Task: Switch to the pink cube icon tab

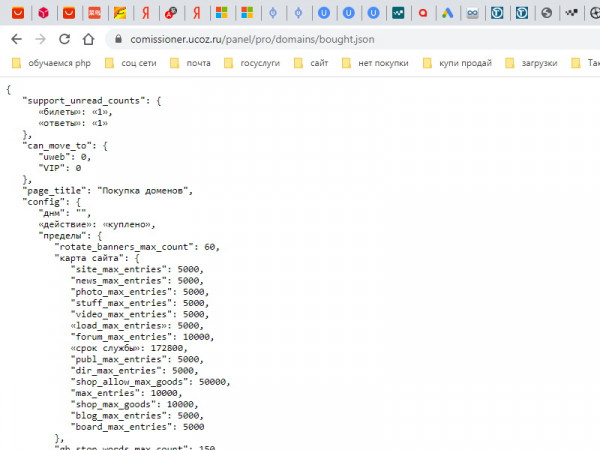Action: (x=44, y=13)
